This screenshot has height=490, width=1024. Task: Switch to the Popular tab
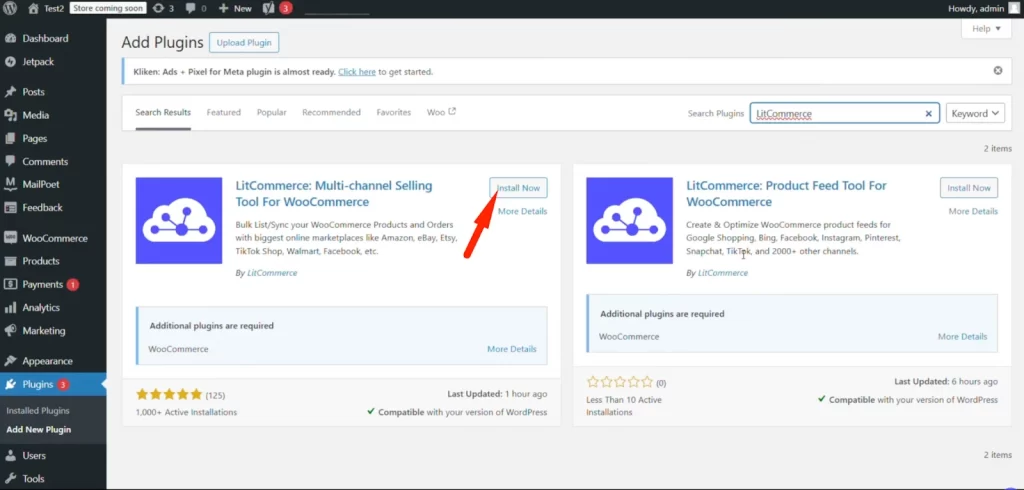pyautogui.click(x=272, y=112)
